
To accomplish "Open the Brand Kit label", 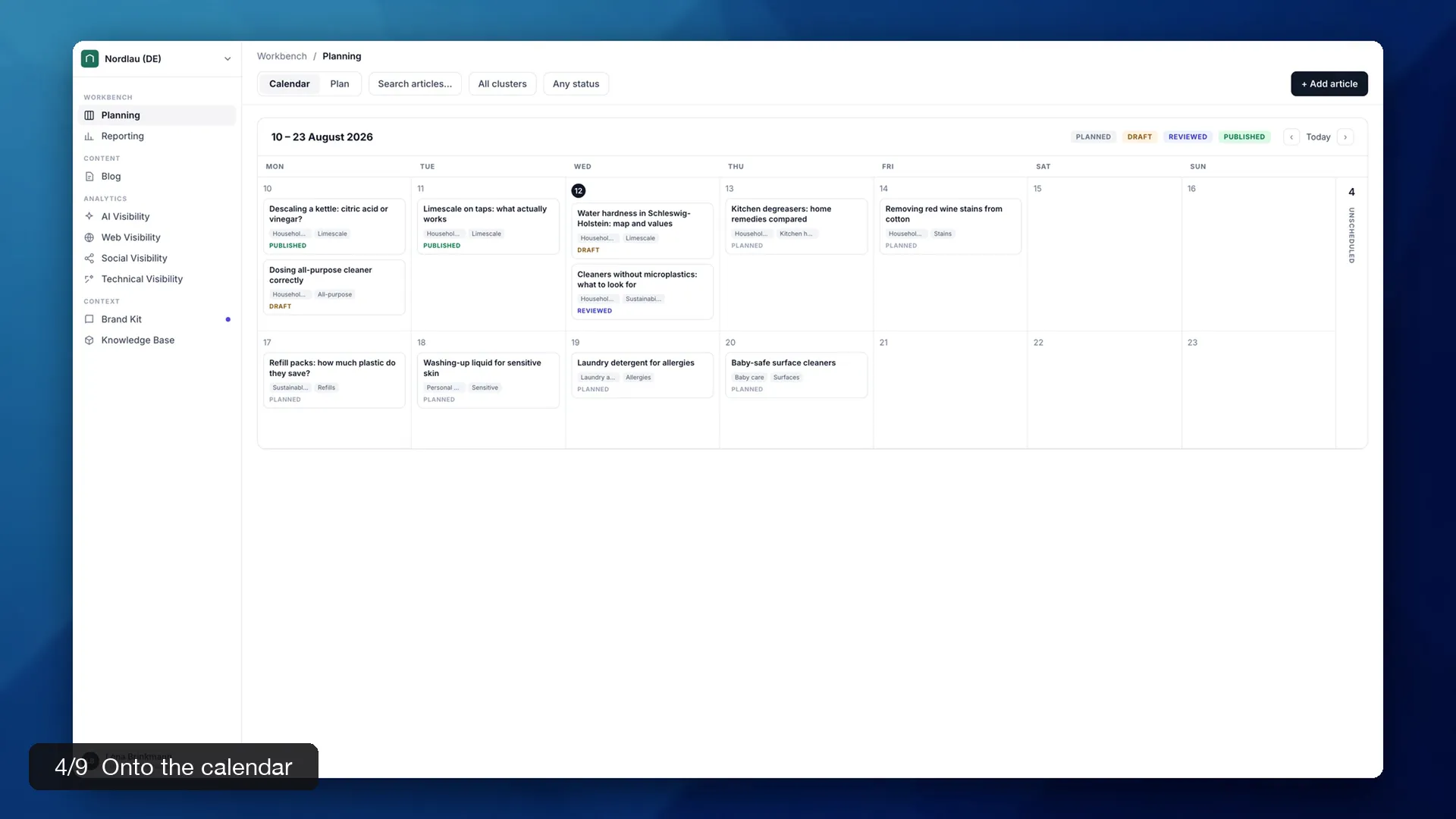I will (121, 319).
